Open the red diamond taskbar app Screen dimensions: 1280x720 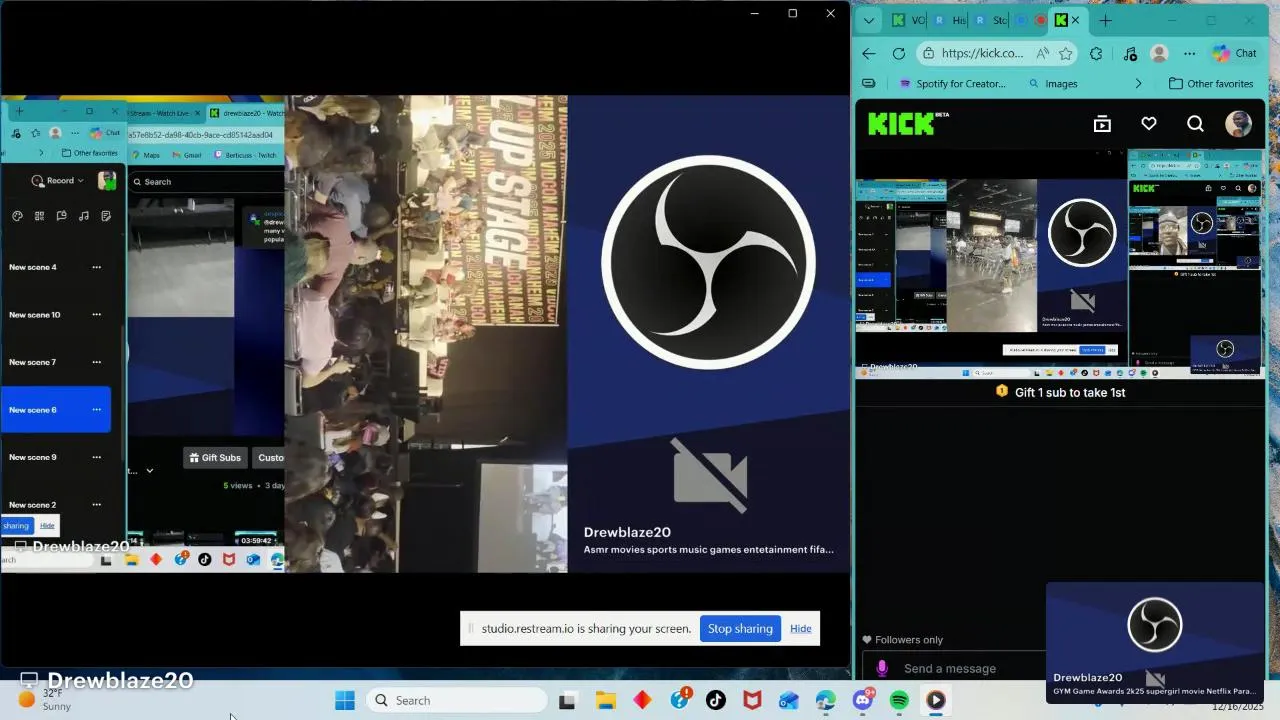coord(642,700)
